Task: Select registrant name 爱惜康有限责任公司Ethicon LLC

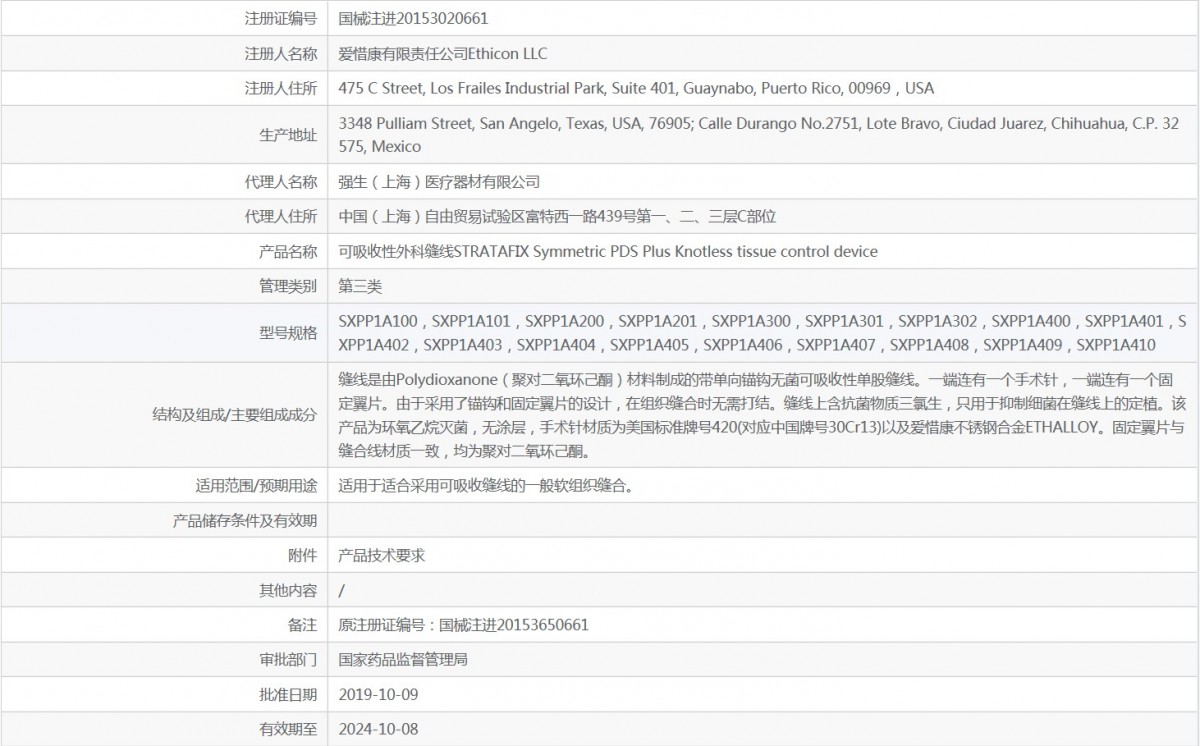Action: (x=443, y=53)
